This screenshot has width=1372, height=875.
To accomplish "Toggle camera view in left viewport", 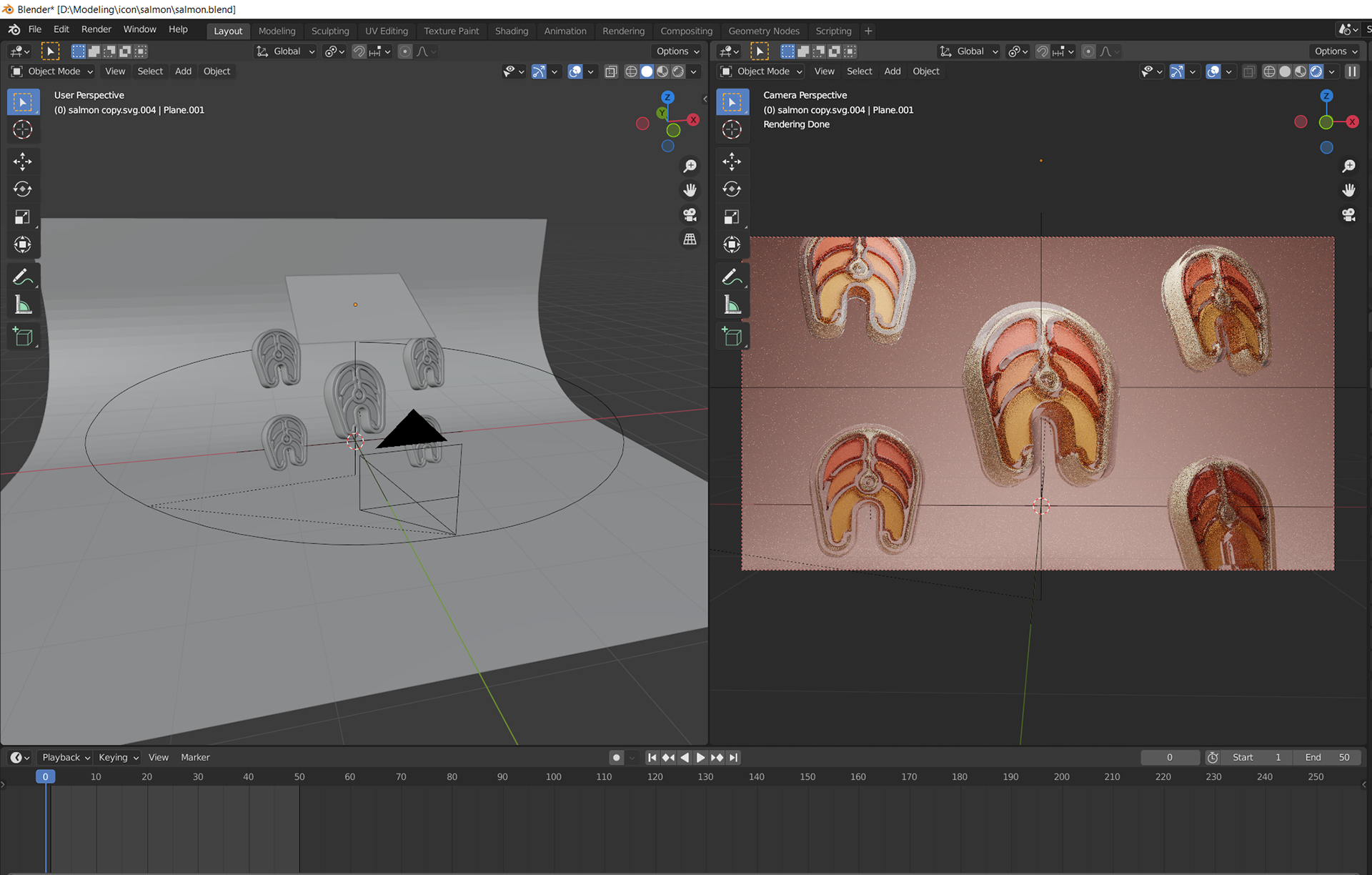I will [690, 214].
